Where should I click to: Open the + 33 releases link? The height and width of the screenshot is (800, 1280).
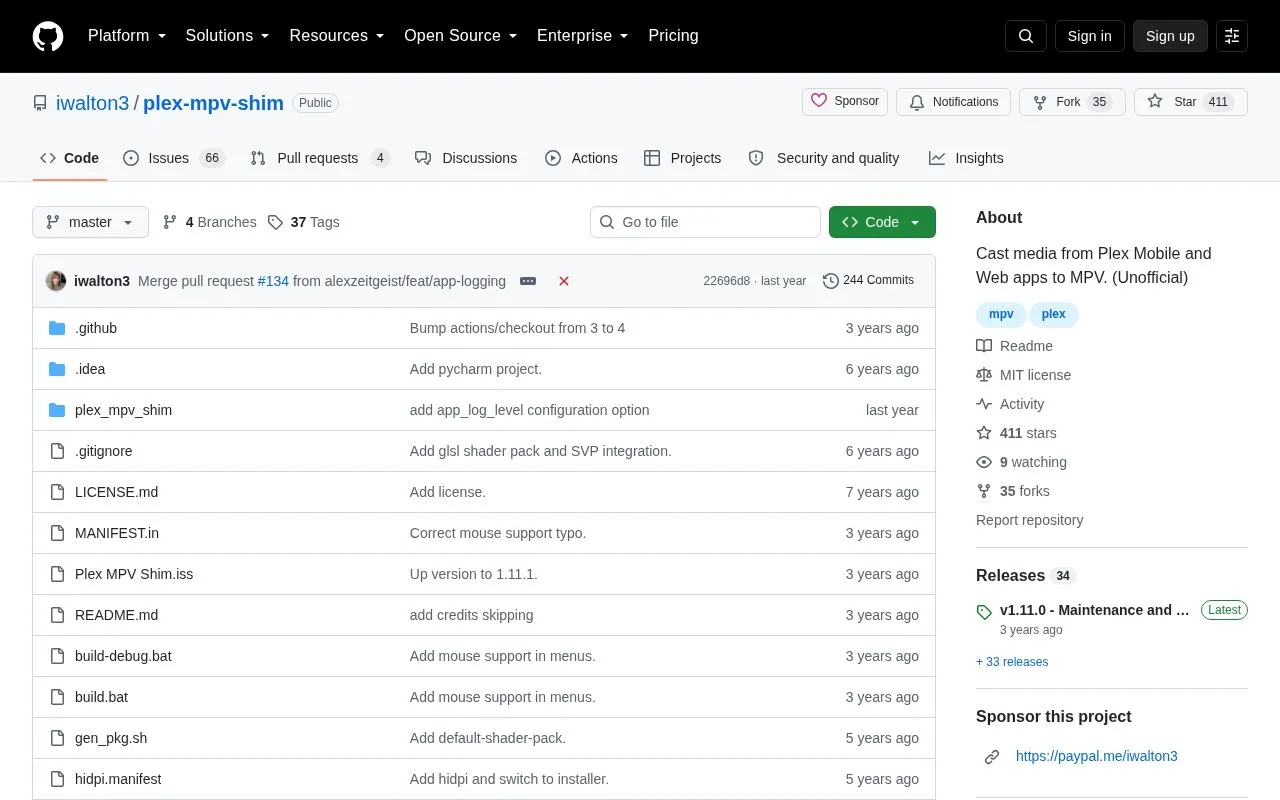click(x=1012, y=662)
